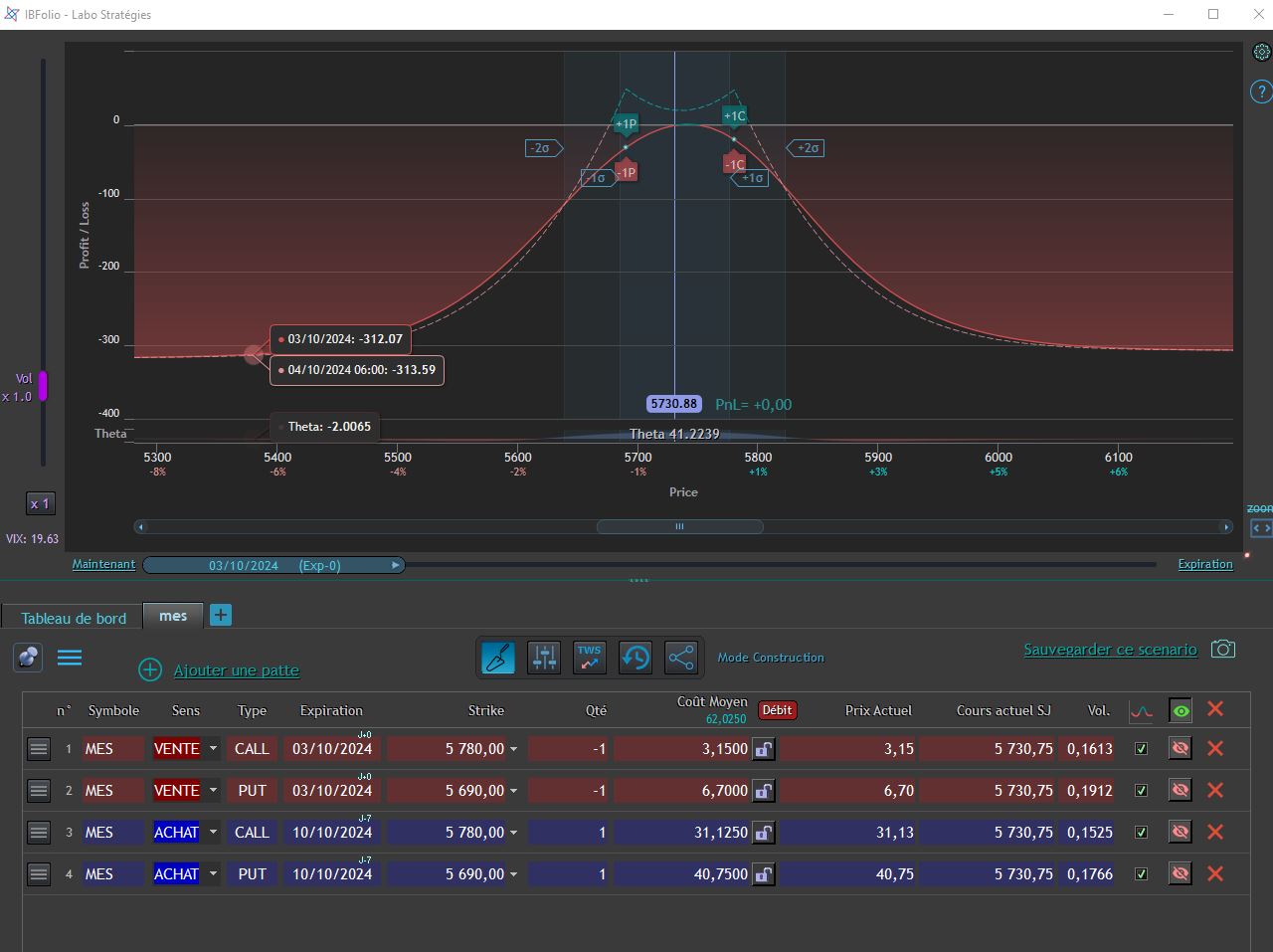Select the construction mode brush icon
The height and width of the screenshot is (952, 1273).
pyautogui.click(x=498, y=658)
